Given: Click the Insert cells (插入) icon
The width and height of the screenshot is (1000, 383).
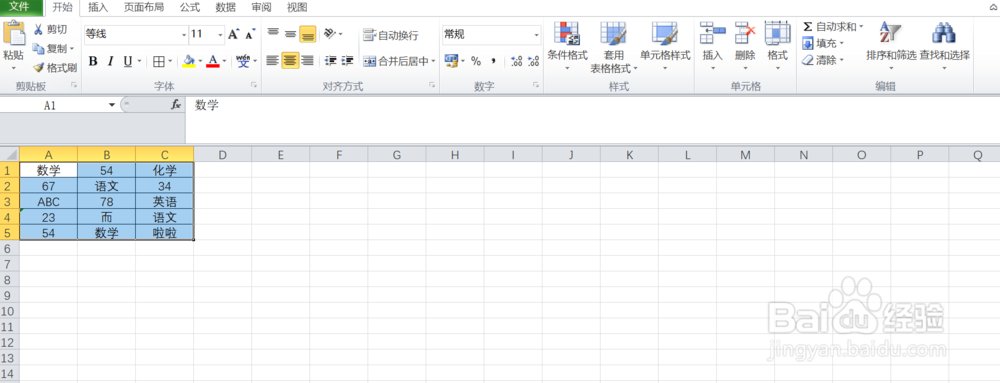Looking at the screenshot, I should click(x=712, y=33).
